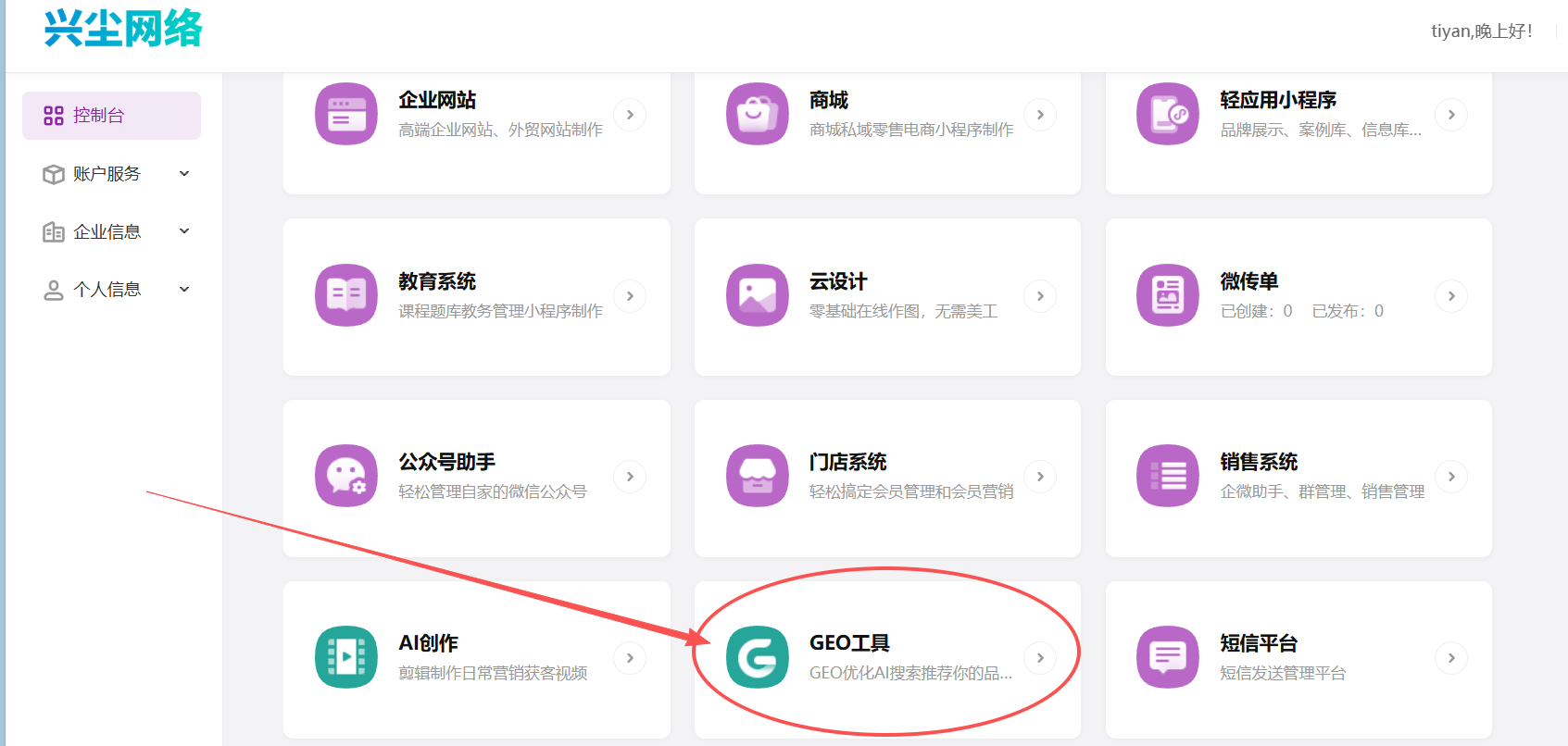The height and width of the screenshot is (746, 1568).
Task: Open 轻应用小程序 via its arrow button
Action: tap(1451, 115)
